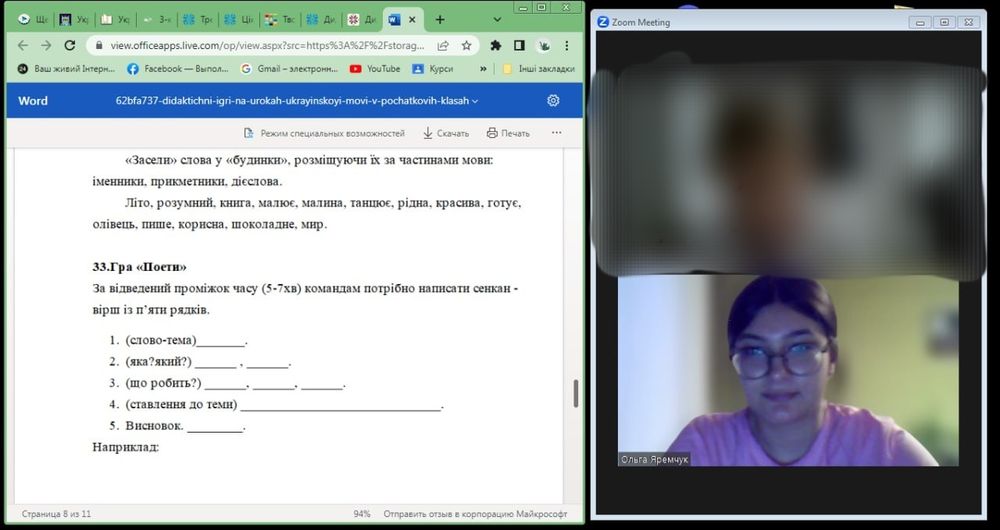Click 'Страница 8 из 11' page indicator
This screenshot has width=1000, height=530.
[56, 513]
